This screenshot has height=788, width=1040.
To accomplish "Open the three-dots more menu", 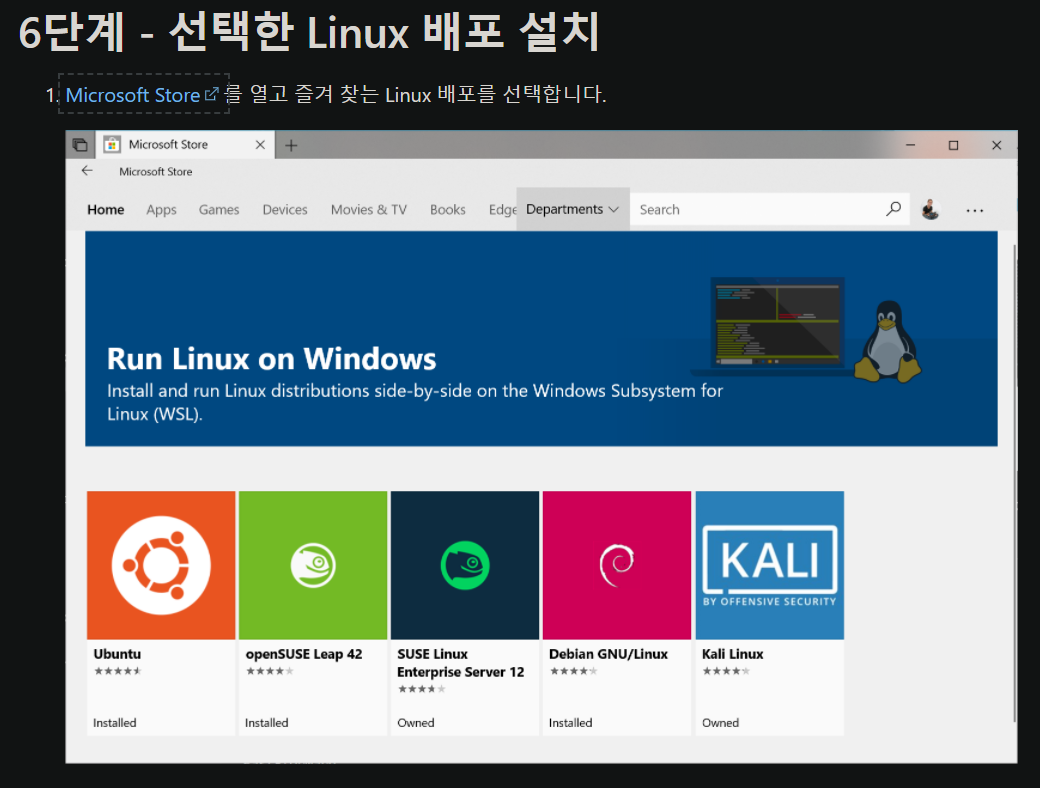I will 974,210.
